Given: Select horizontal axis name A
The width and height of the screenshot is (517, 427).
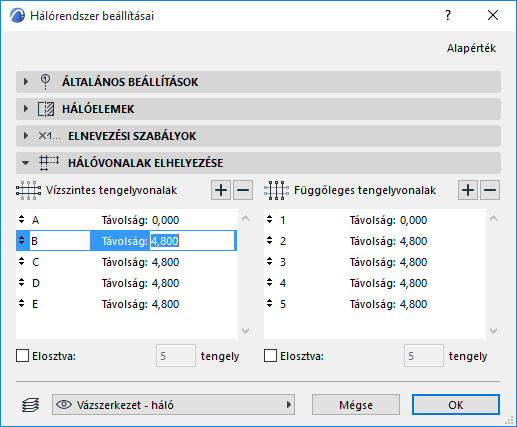Looking at the screenshot, I should (35, 220).
